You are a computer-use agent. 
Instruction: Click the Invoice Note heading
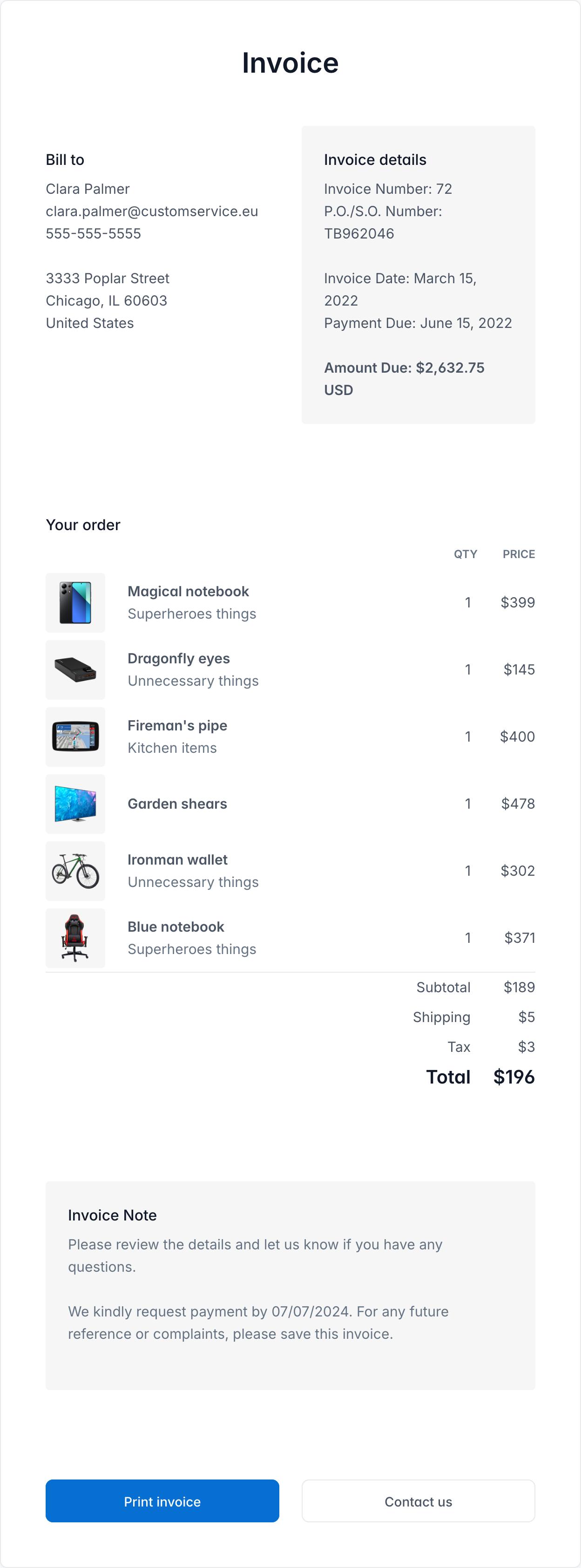click(112, 1215)
